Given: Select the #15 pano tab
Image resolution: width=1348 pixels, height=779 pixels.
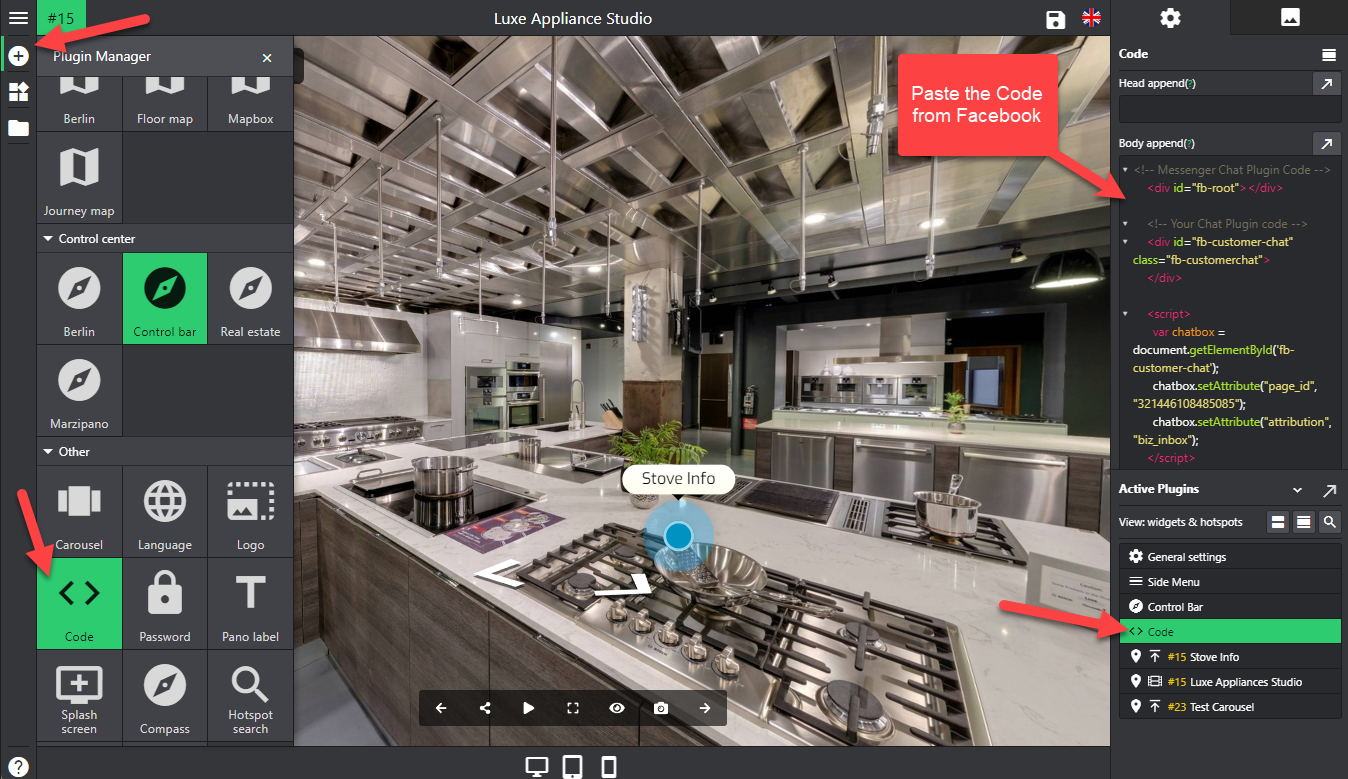Looking at the screenshot, I should 61,18.
